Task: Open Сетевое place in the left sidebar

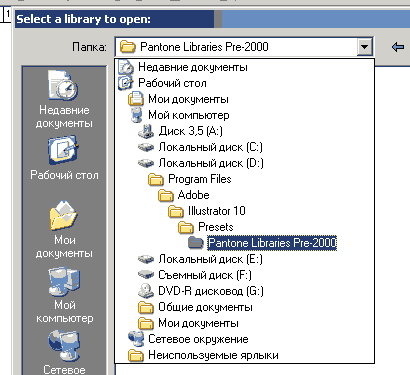Action: pyautogui.click(x=64, y=352)
